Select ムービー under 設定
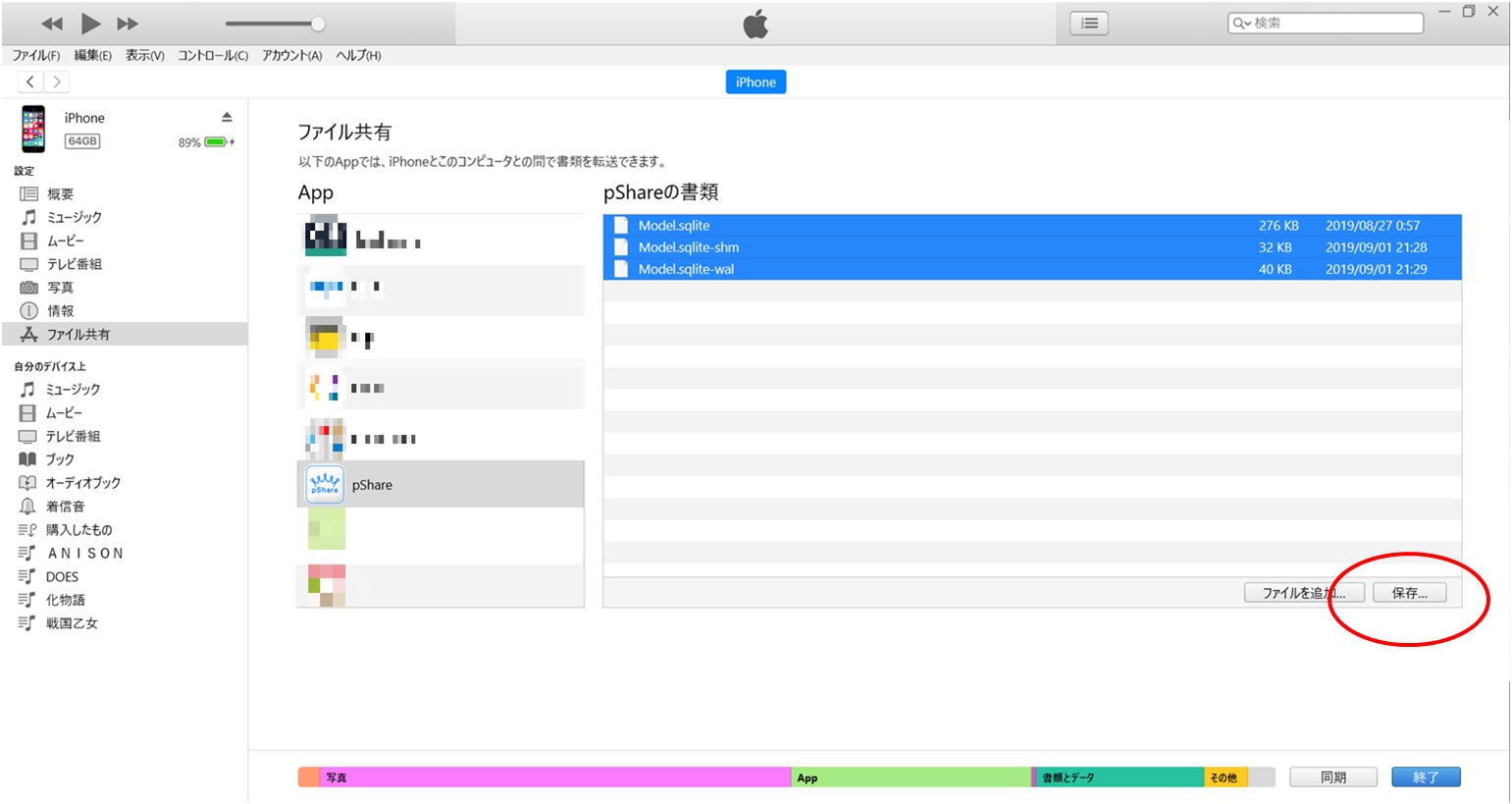Screen dimensions: 1512x804 (125, 241)
